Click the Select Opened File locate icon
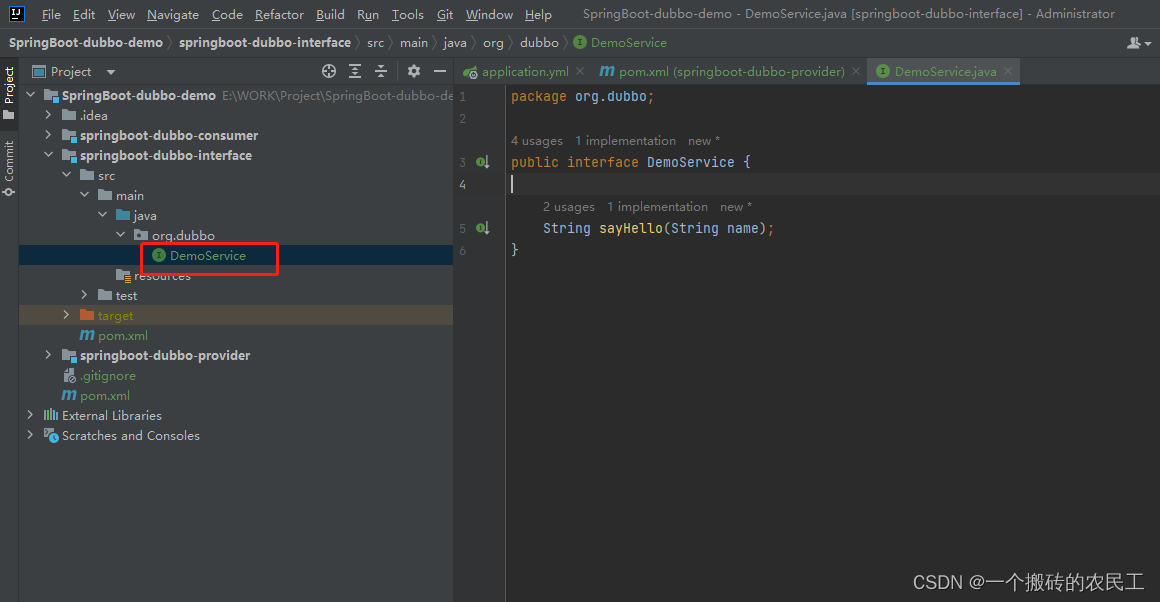This screenshot has height=602, width=1160. 329,71
